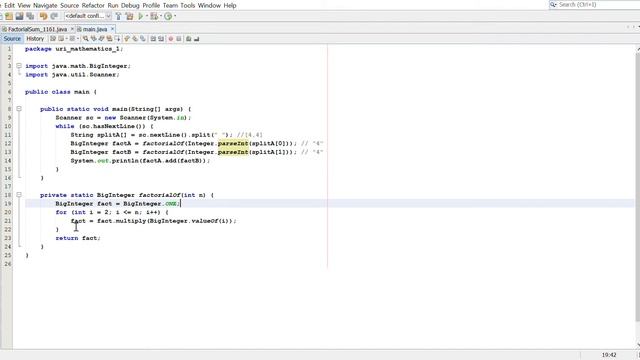Open the Team menu
Viewport: 640px width, 360px height.
coord(170,5)
